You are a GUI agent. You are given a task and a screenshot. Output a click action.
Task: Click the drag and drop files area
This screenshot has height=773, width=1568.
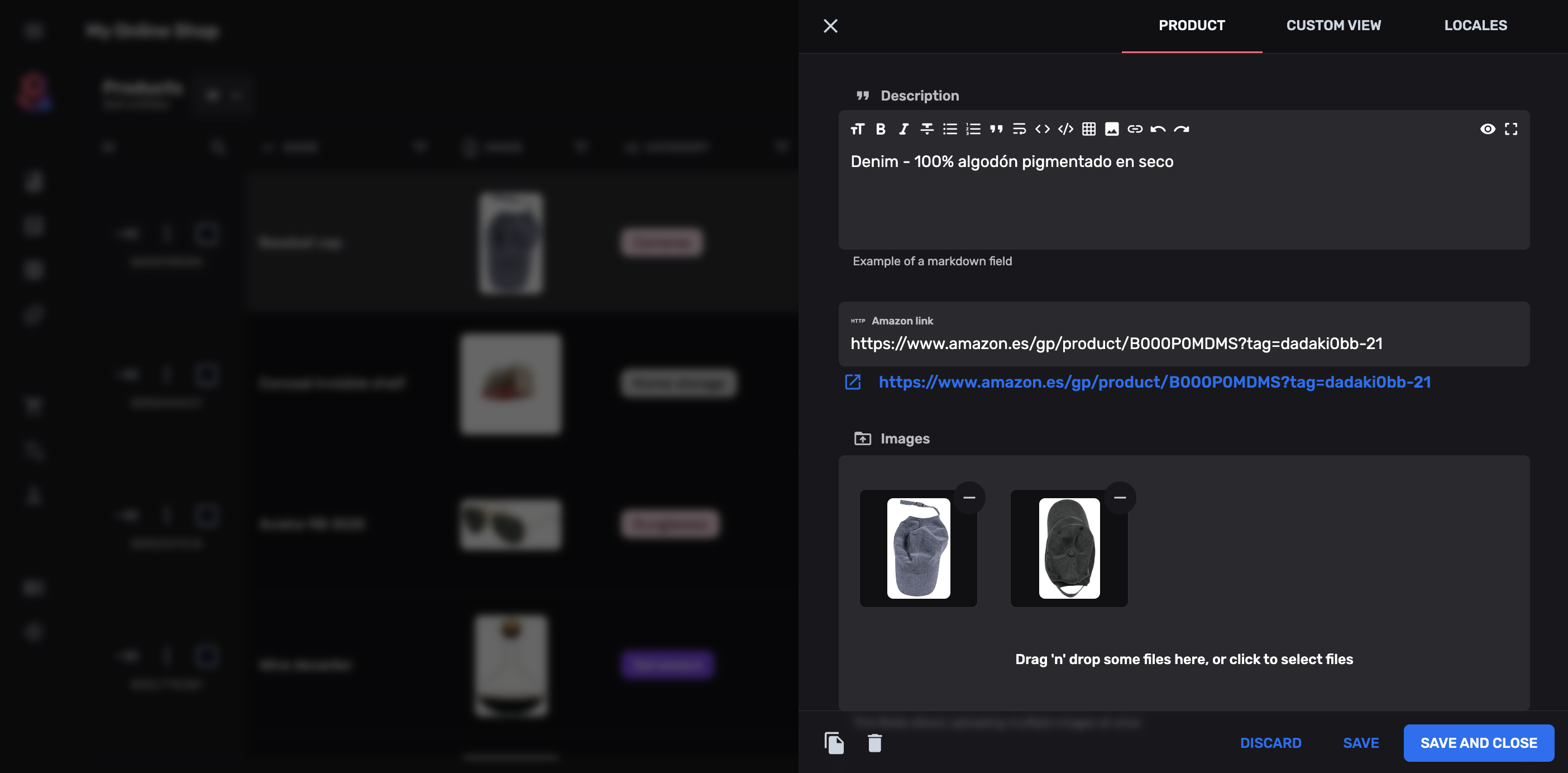click(1184, 659)
